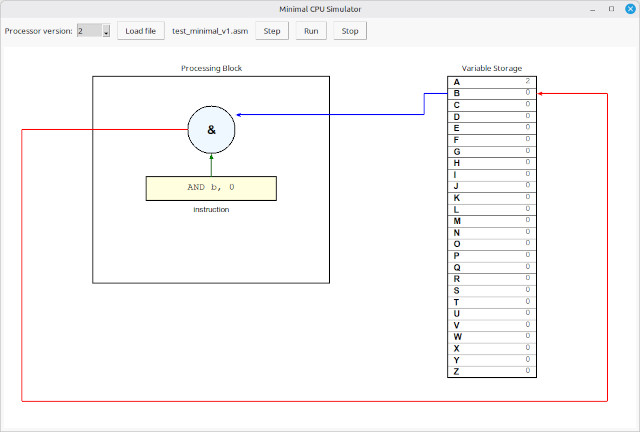Click the 'instruction' caption under the box
The height and width of the screenshot is (432, 640).
(211, 209)
